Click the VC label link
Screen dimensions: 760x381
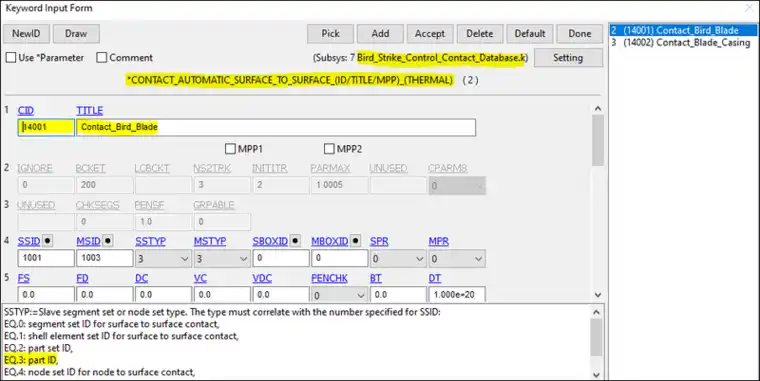point(200,278)
